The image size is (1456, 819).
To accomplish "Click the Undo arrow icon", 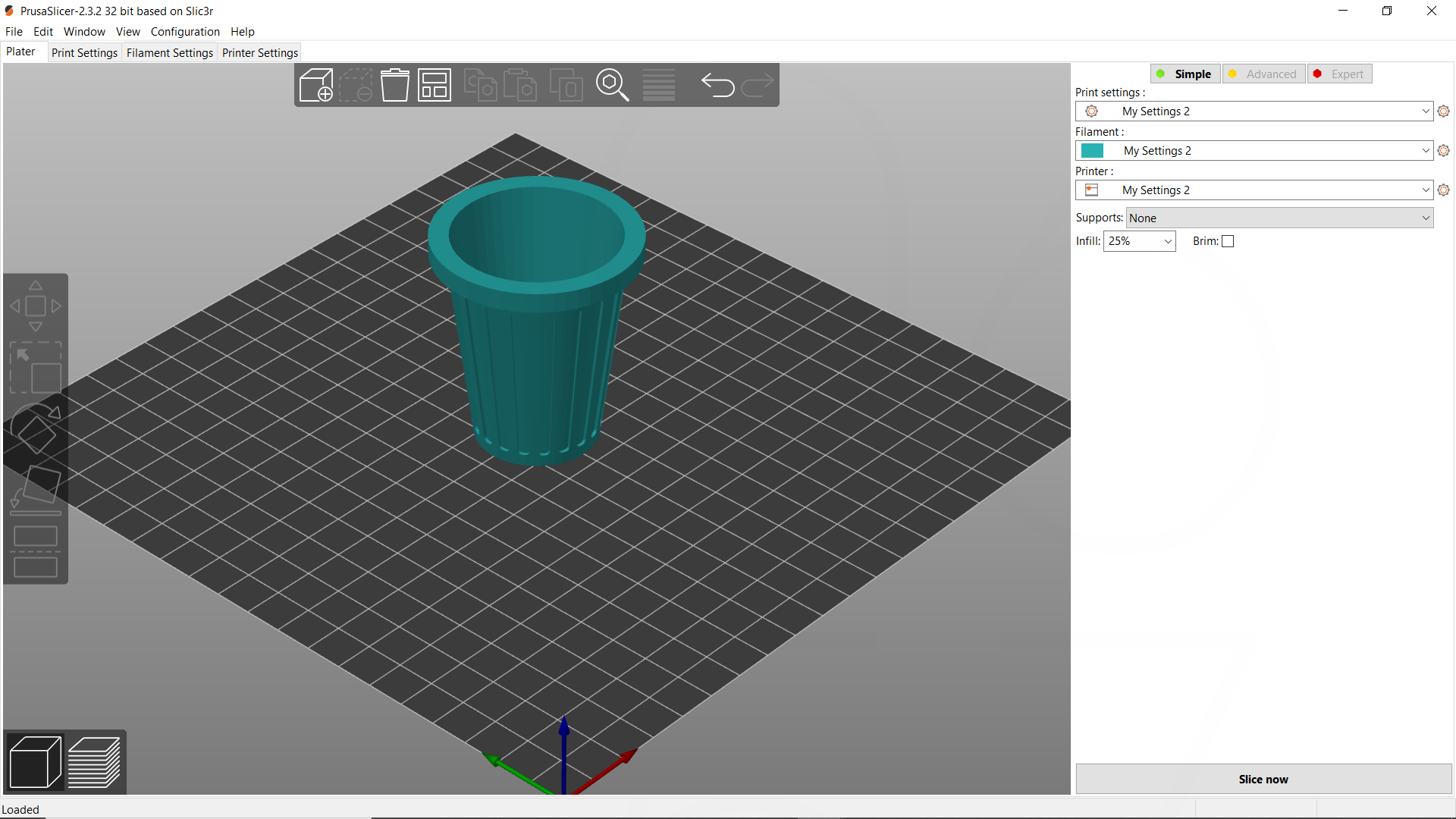I will click(x=717, y=85).
